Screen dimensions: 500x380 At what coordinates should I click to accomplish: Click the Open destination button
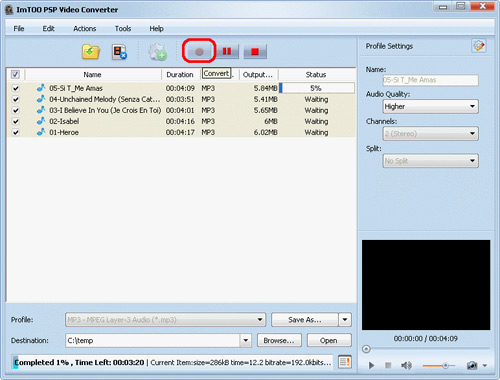pos(329,340)
